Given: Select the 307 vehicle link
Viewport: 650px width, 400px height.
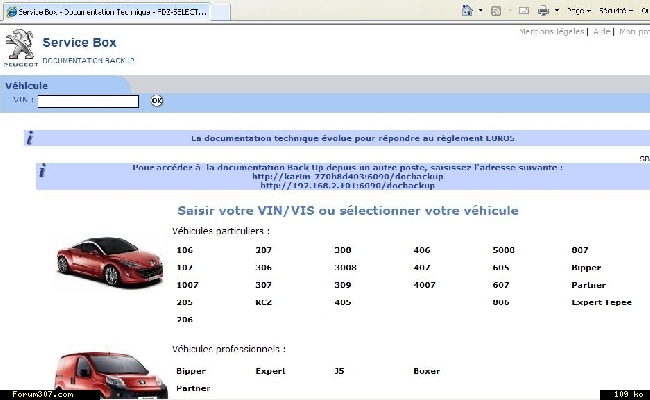Looking at the screenshot, I should point(263,285).
